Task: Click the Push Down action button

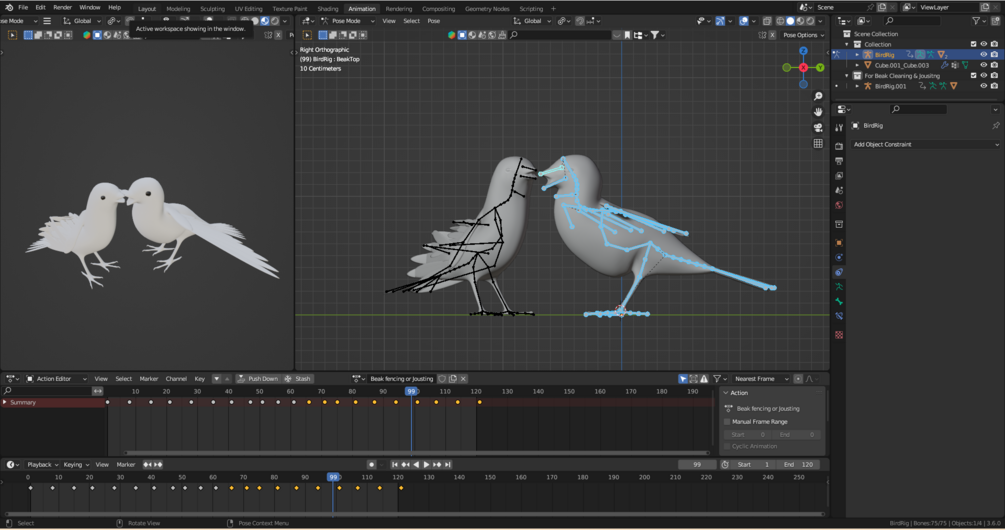Action: coord(258,379)
